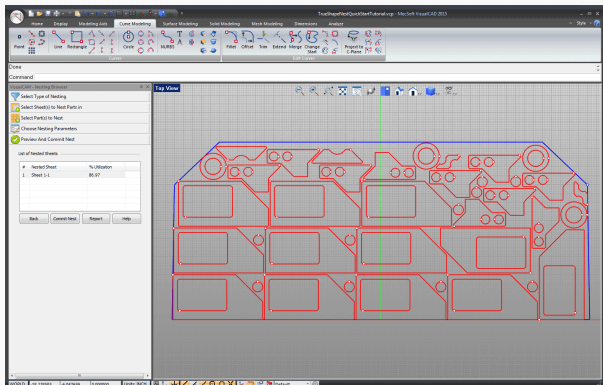
Task: Open the Modeling Aids ribbon tab
Action: point(93,24)
